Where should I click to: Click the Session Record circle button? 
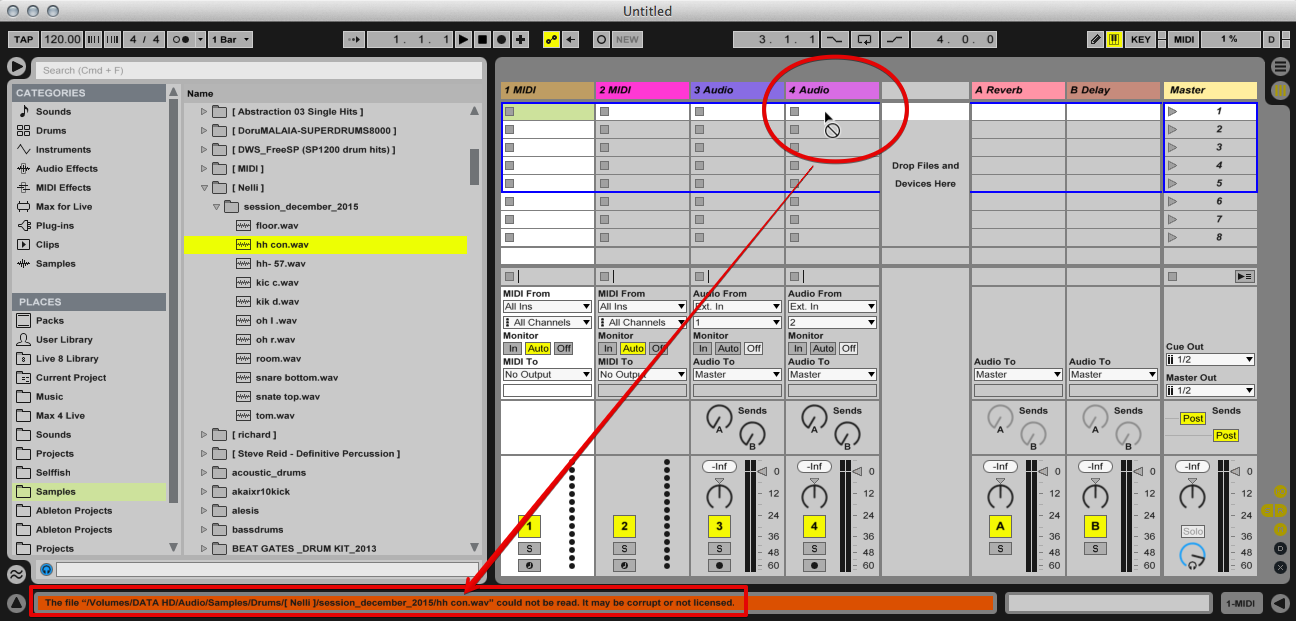coord(601,40)
